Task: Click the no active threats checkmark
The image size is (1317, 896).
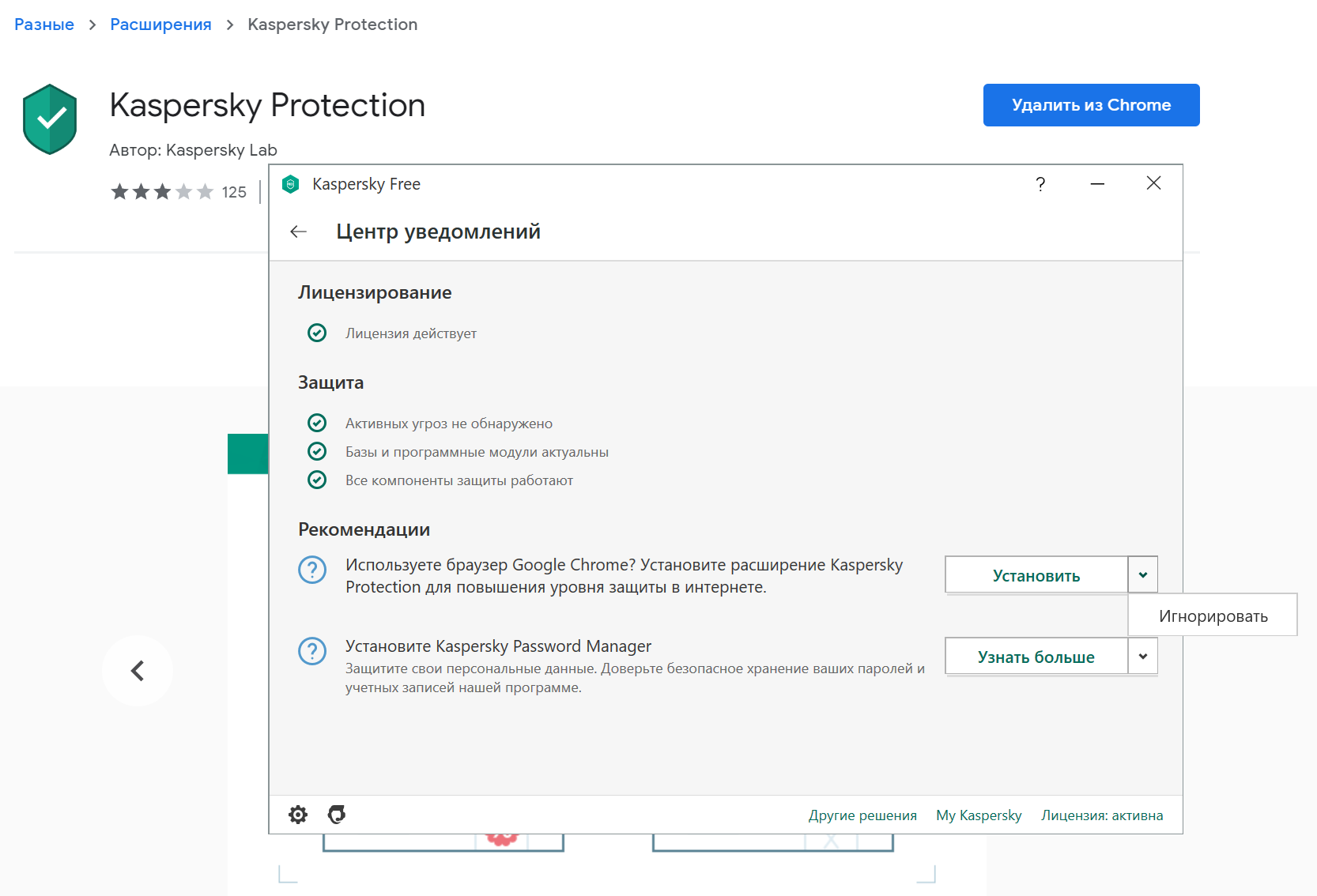Action: point(317,423)
